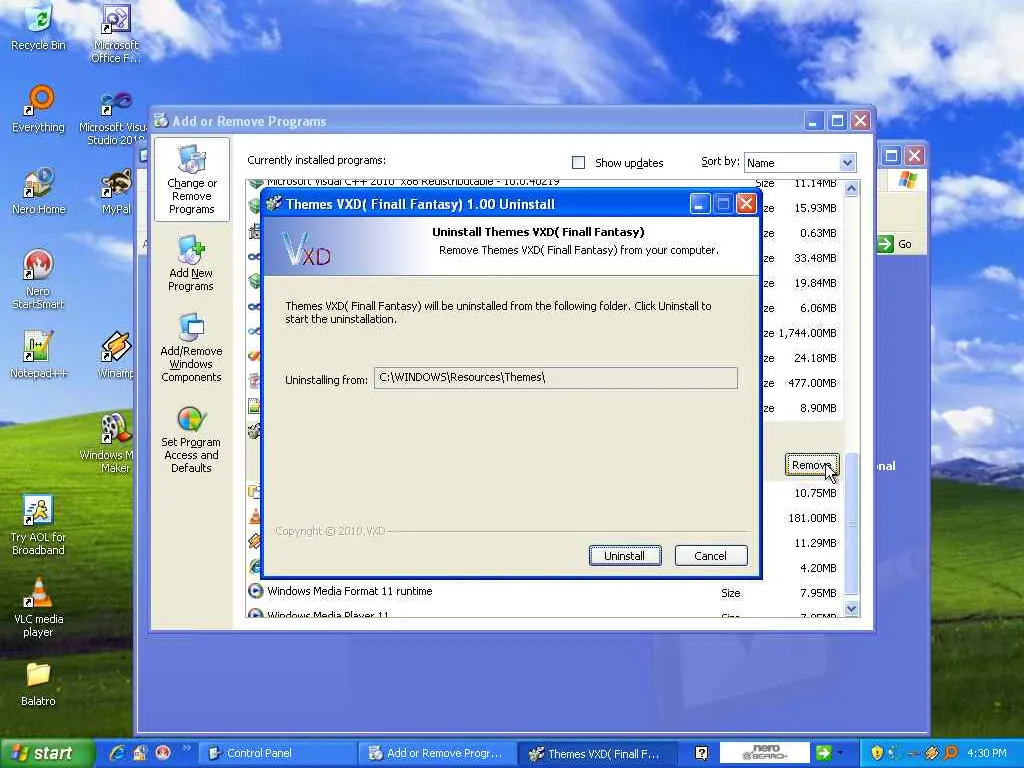Toggle the Show updates checkbox
The width and height of the screenshot is (1024, 768).
click(x=578, y=163)
